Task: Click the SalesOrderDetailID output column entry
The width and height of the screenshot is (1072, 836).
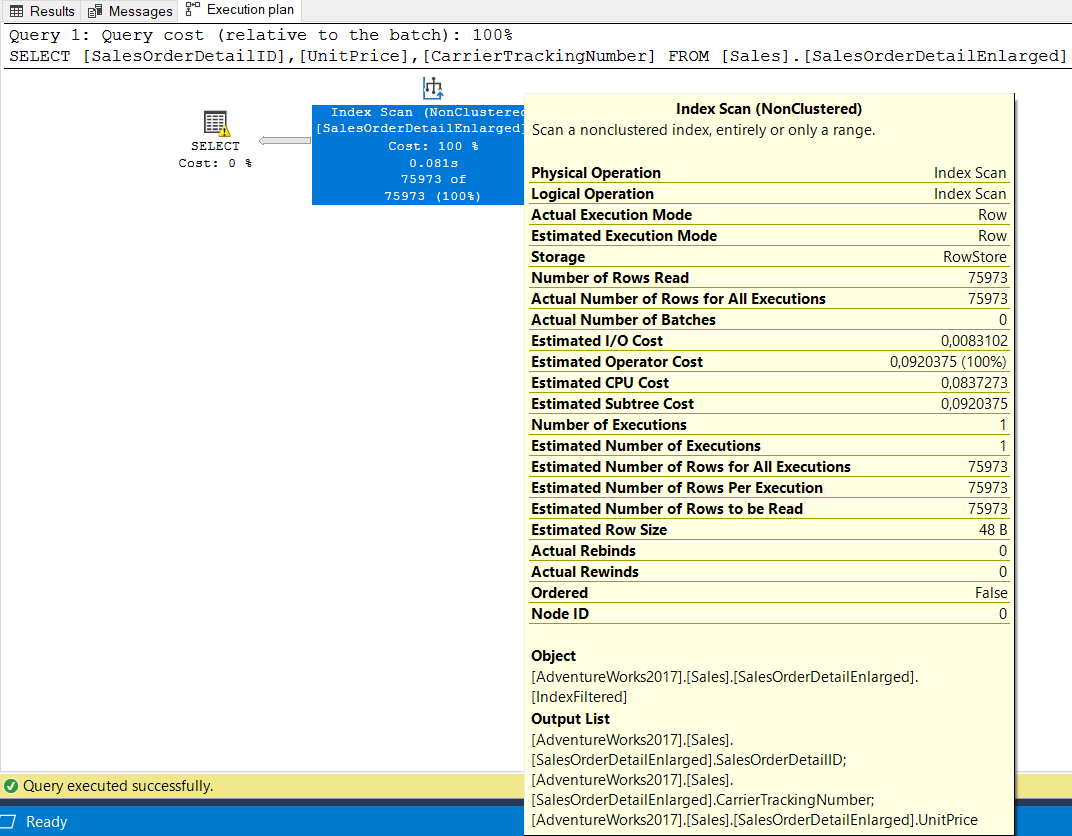Action: 688,750
